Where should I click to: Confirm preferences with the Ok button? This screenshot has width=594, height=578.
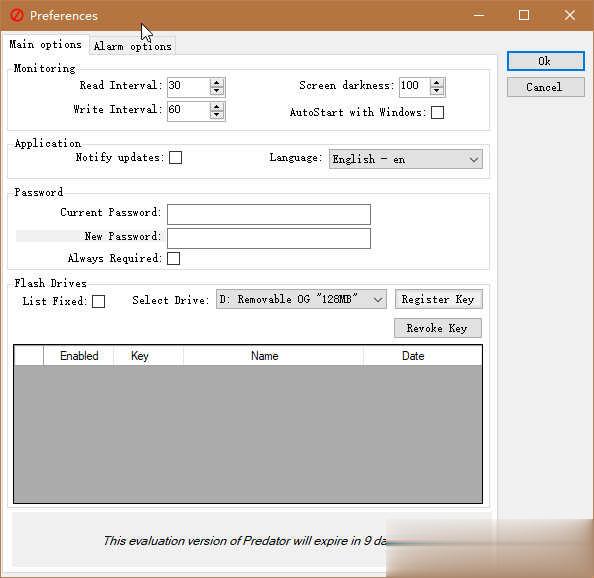point(546,61)
